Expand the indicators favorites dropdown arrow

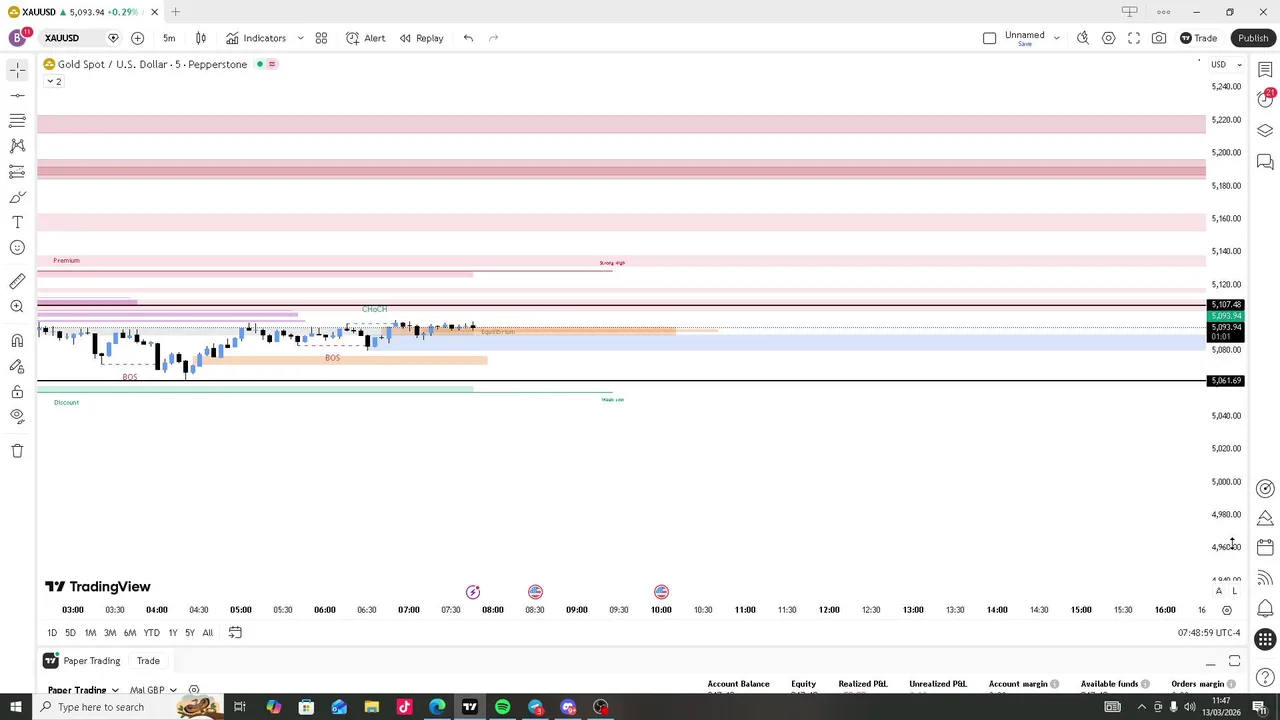click(x=300, y=38)
